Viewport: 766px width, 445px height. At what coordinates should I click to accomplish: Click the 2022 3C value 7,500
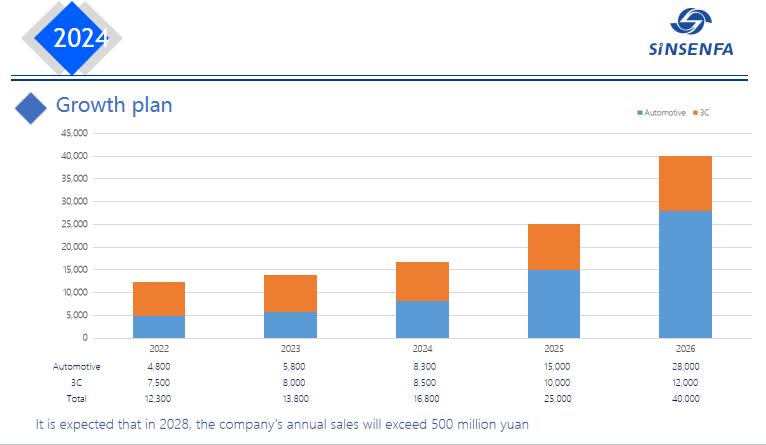coord(159,382)
